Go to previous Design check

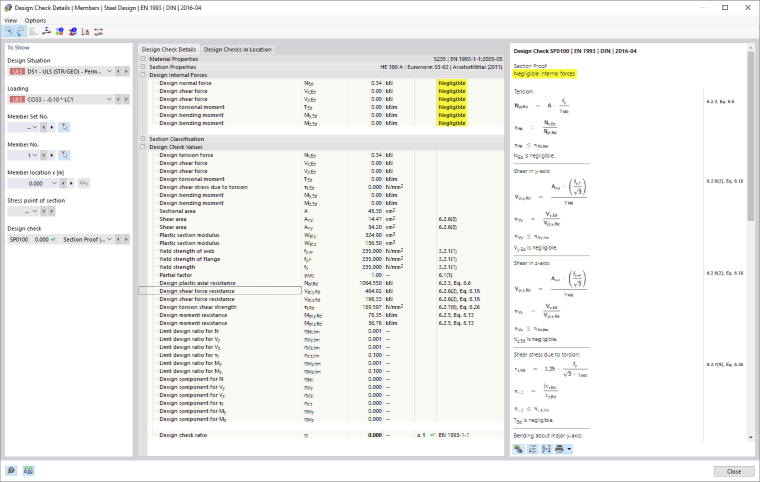pyautogui.click(x=118, y=240)
